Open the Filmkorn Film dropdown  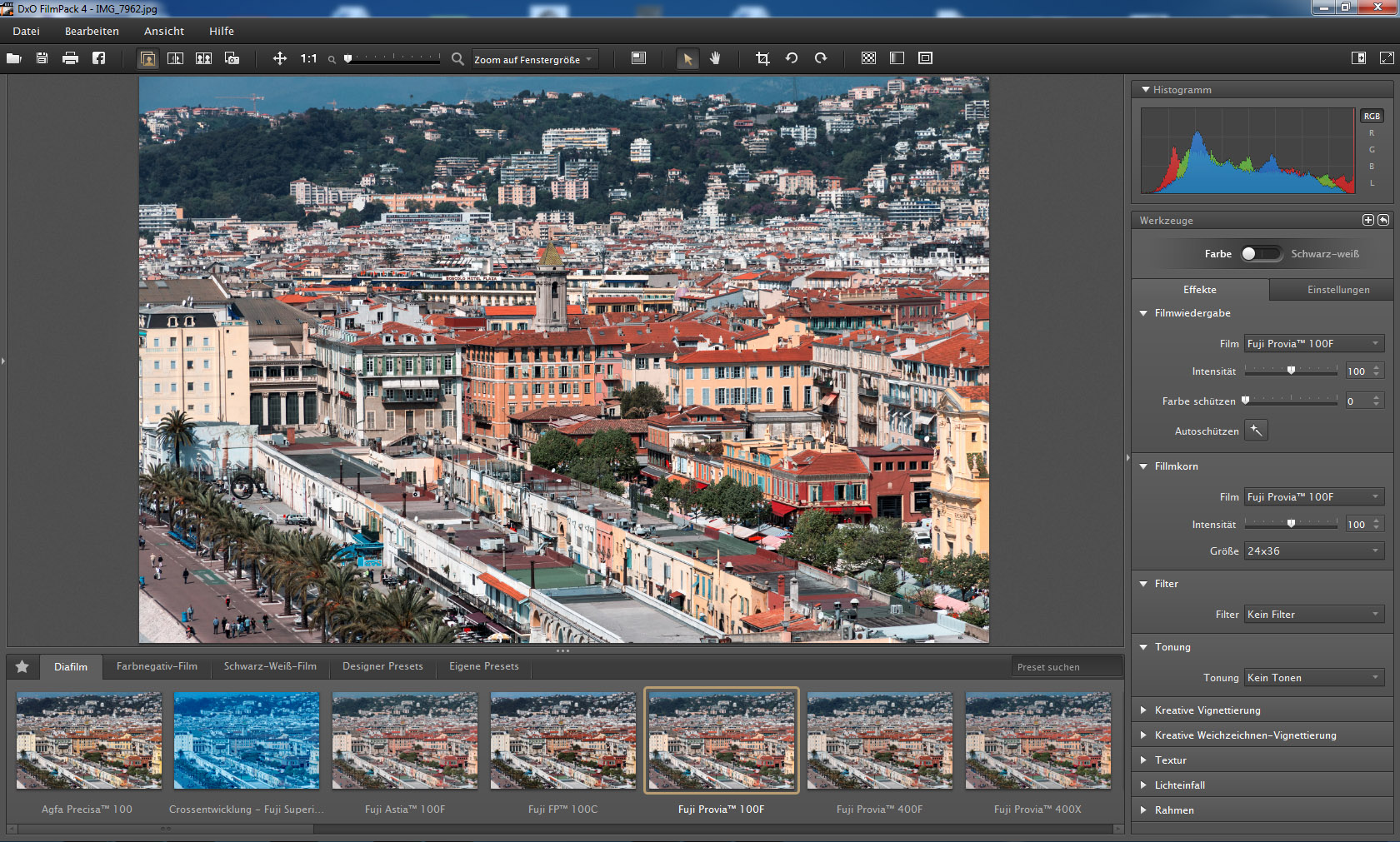pos(1314,496)
